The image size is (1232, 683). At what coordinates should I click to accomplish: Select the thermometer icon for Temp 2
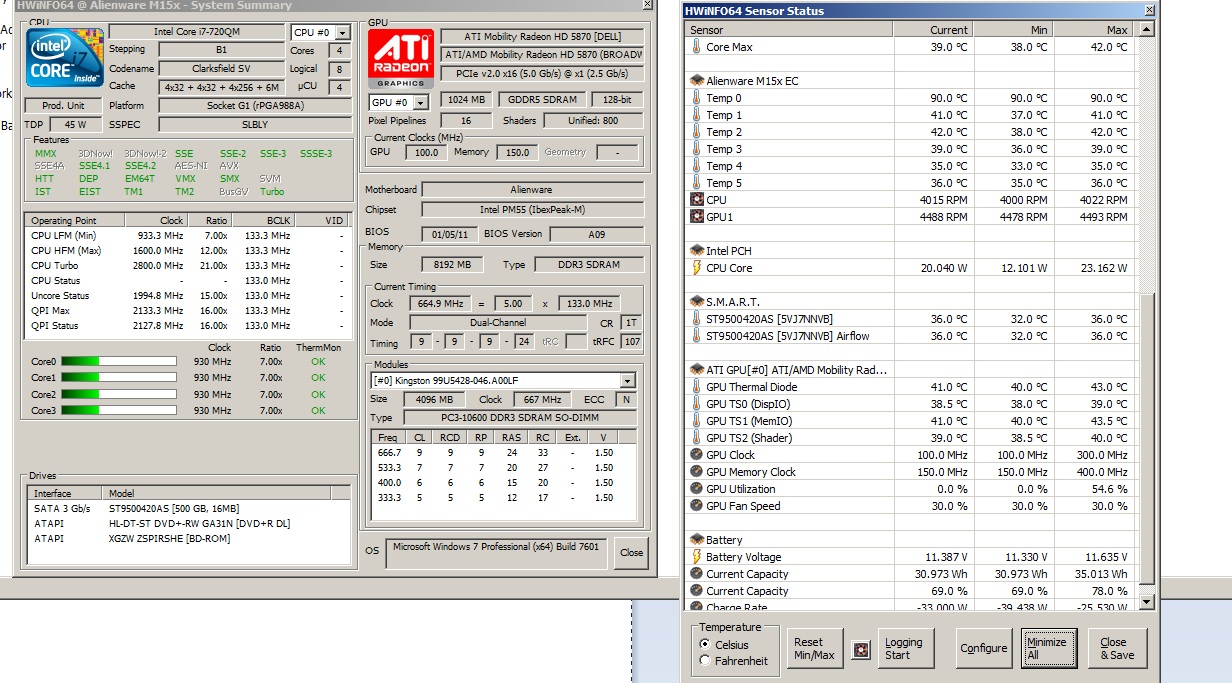click(x=697, y=132)
